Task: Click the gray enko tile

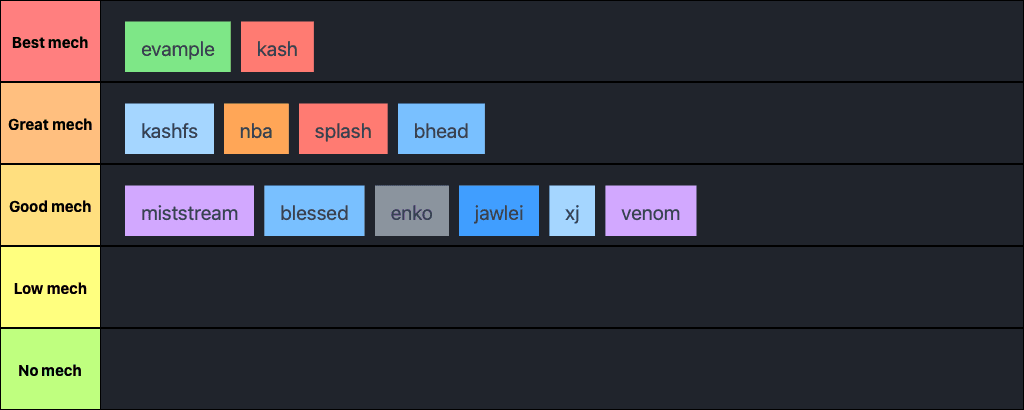Action: pyautogui.click(x=412, y=211)
